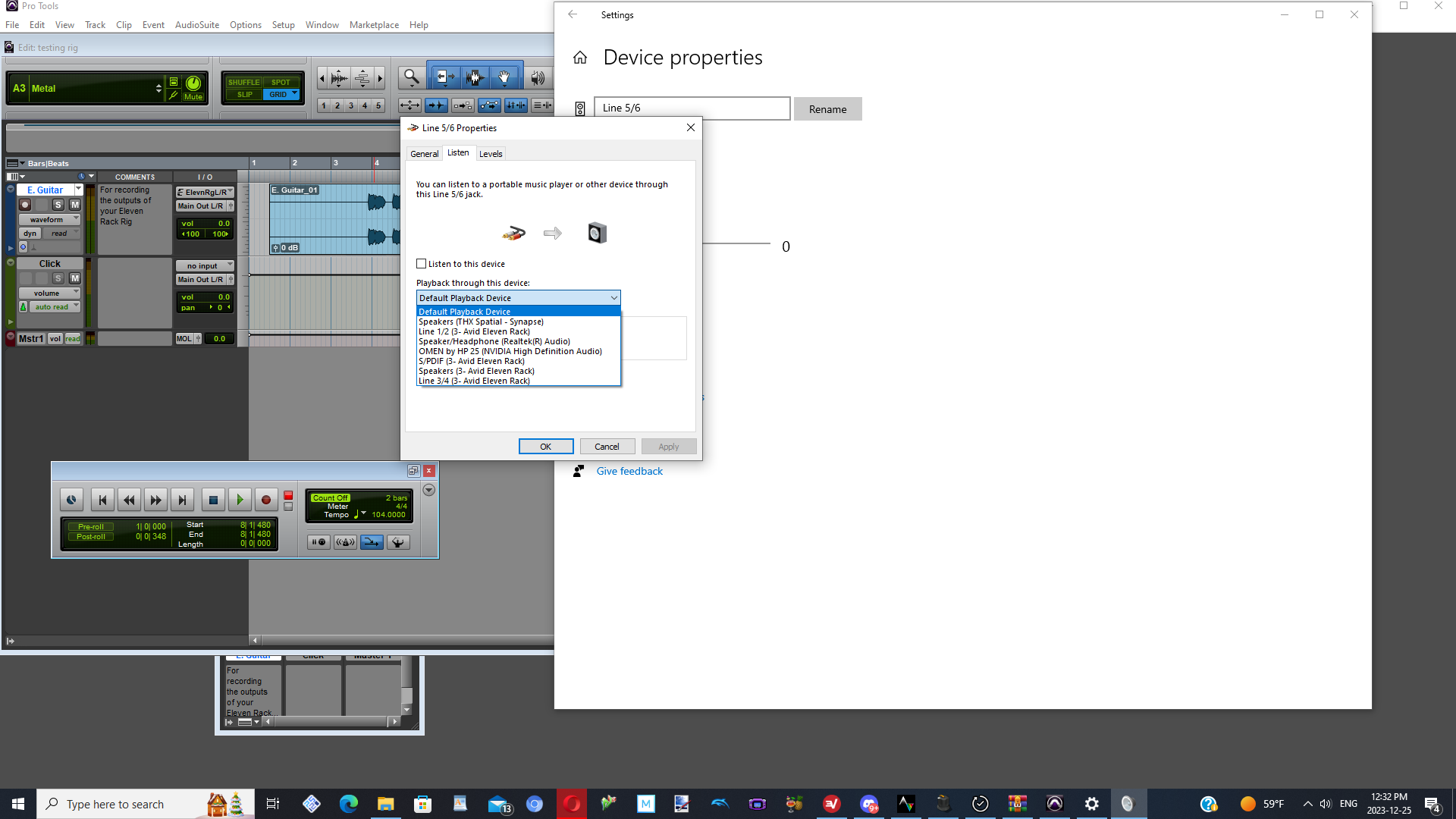Open File Explorer from the taskbar

point(385,804)
